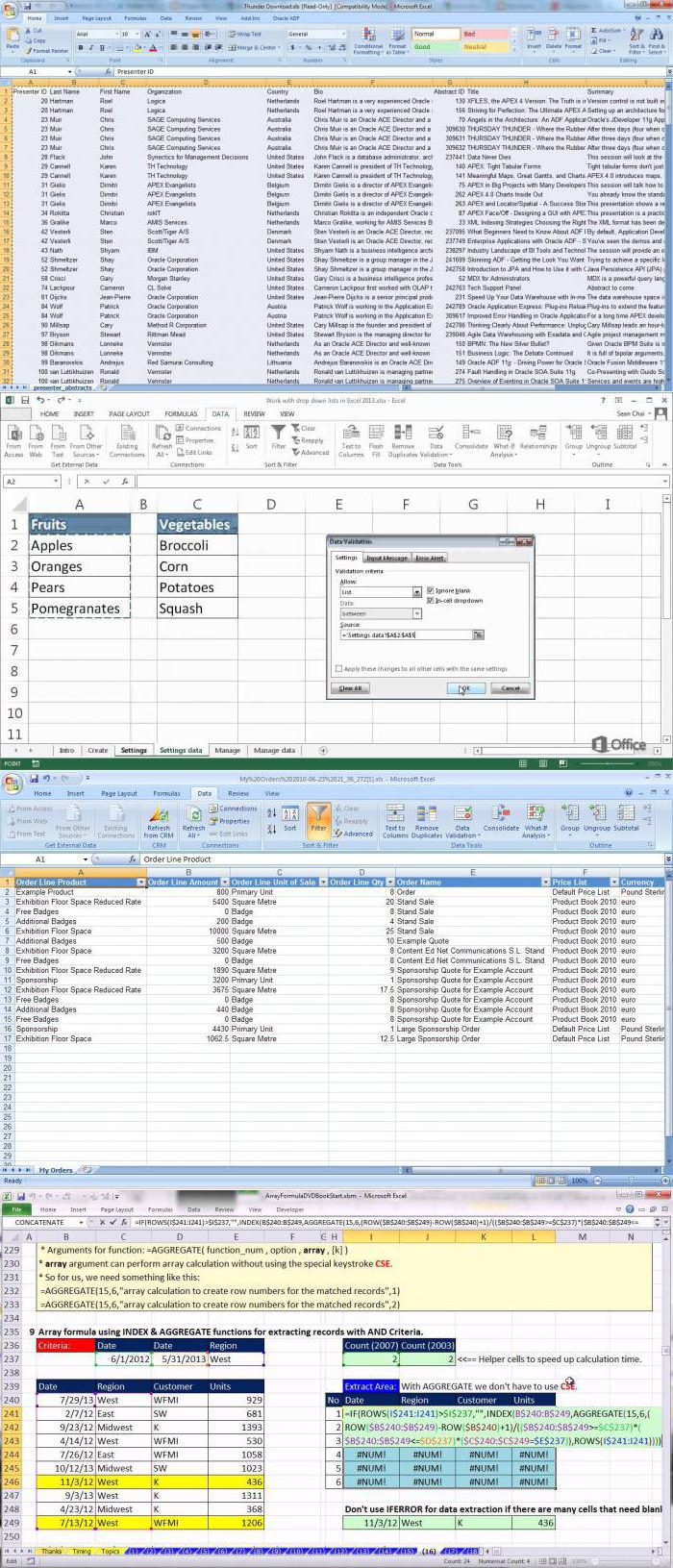This screenshot has width=673, height=1568.
Task: Click From Web in drop-down lists window
Action: click(36, 439)
